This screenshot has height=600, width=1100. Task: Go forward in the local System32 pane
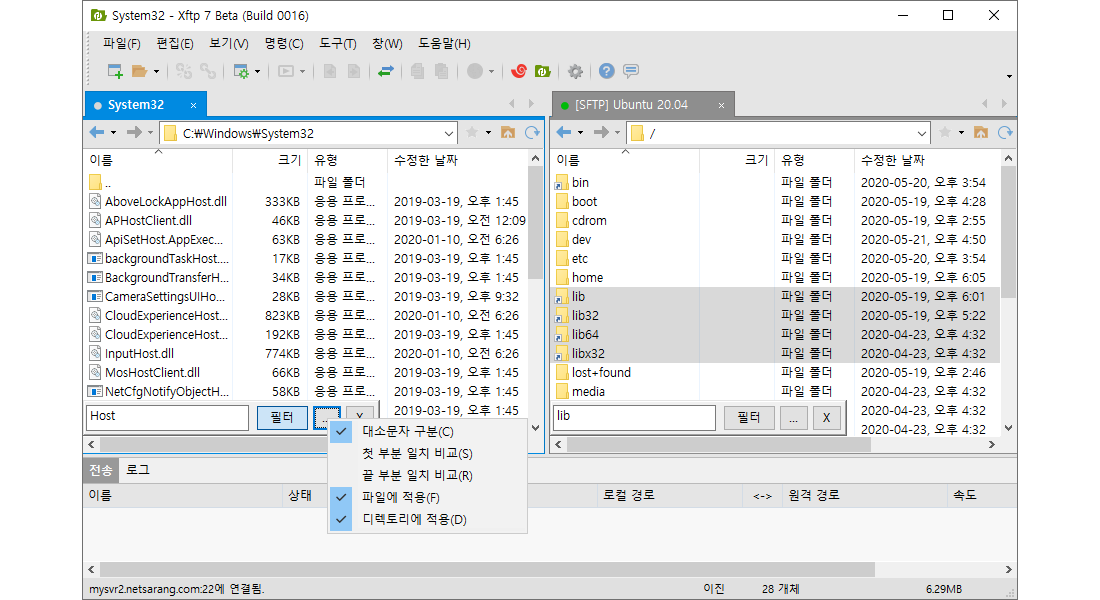tap(134, 133)
